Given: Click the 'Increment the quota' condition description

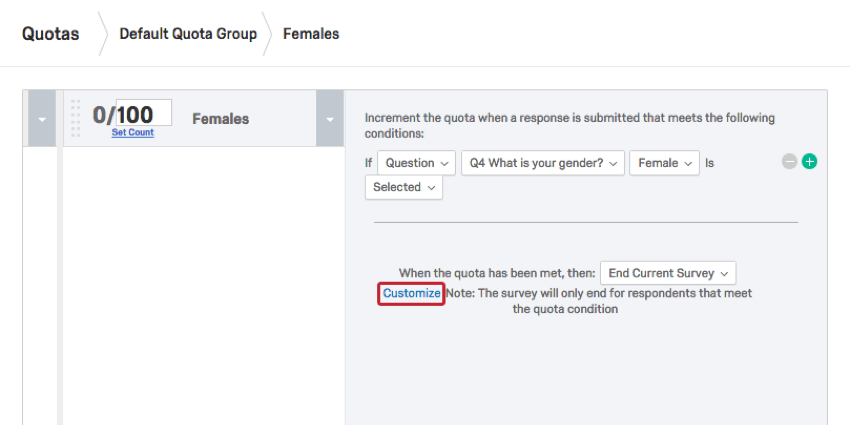Looking at the screenshot, I should pyautogui.click(x=569, y=125).
